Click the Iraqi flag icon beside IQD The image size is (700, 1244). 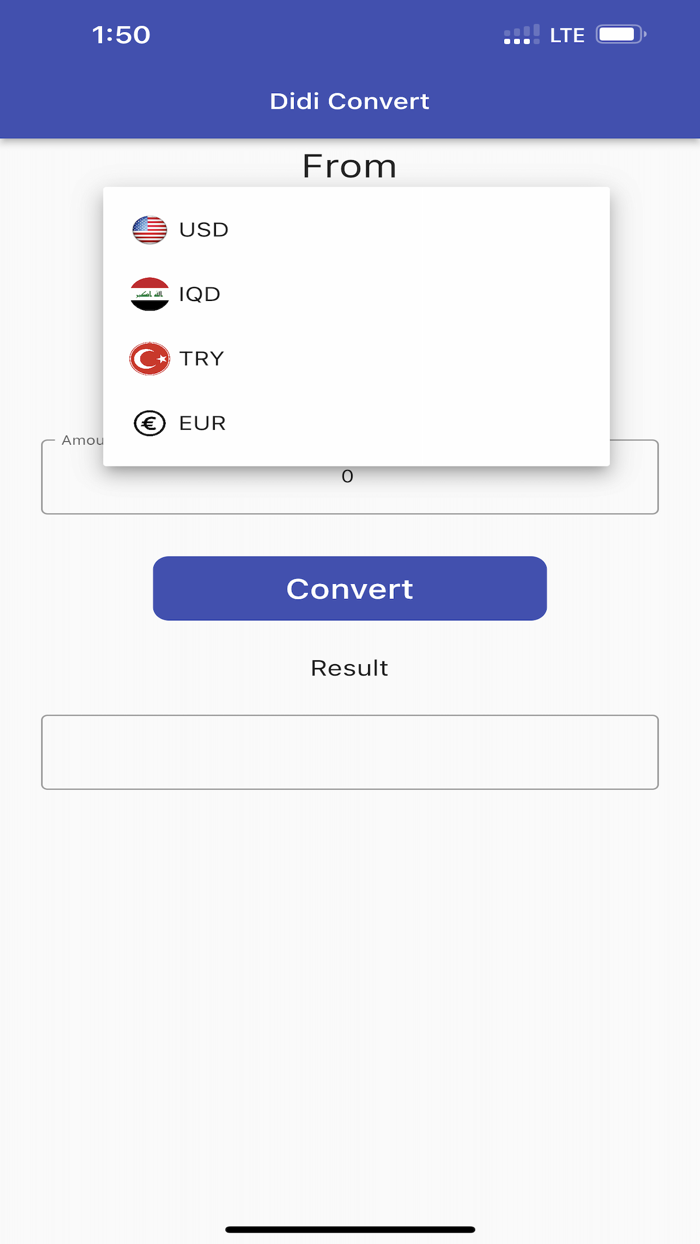pos(149,294)
